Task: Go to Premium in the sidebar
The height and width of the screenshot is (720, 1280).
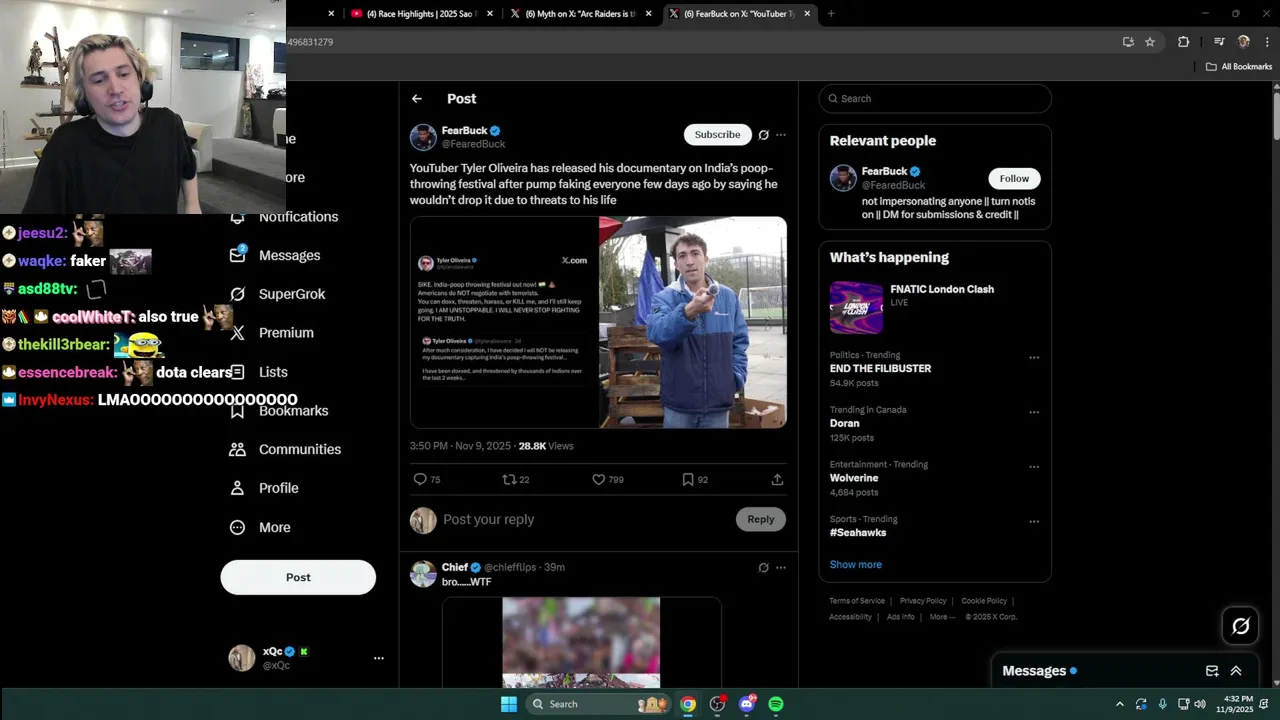Action: tap(271, 333)
